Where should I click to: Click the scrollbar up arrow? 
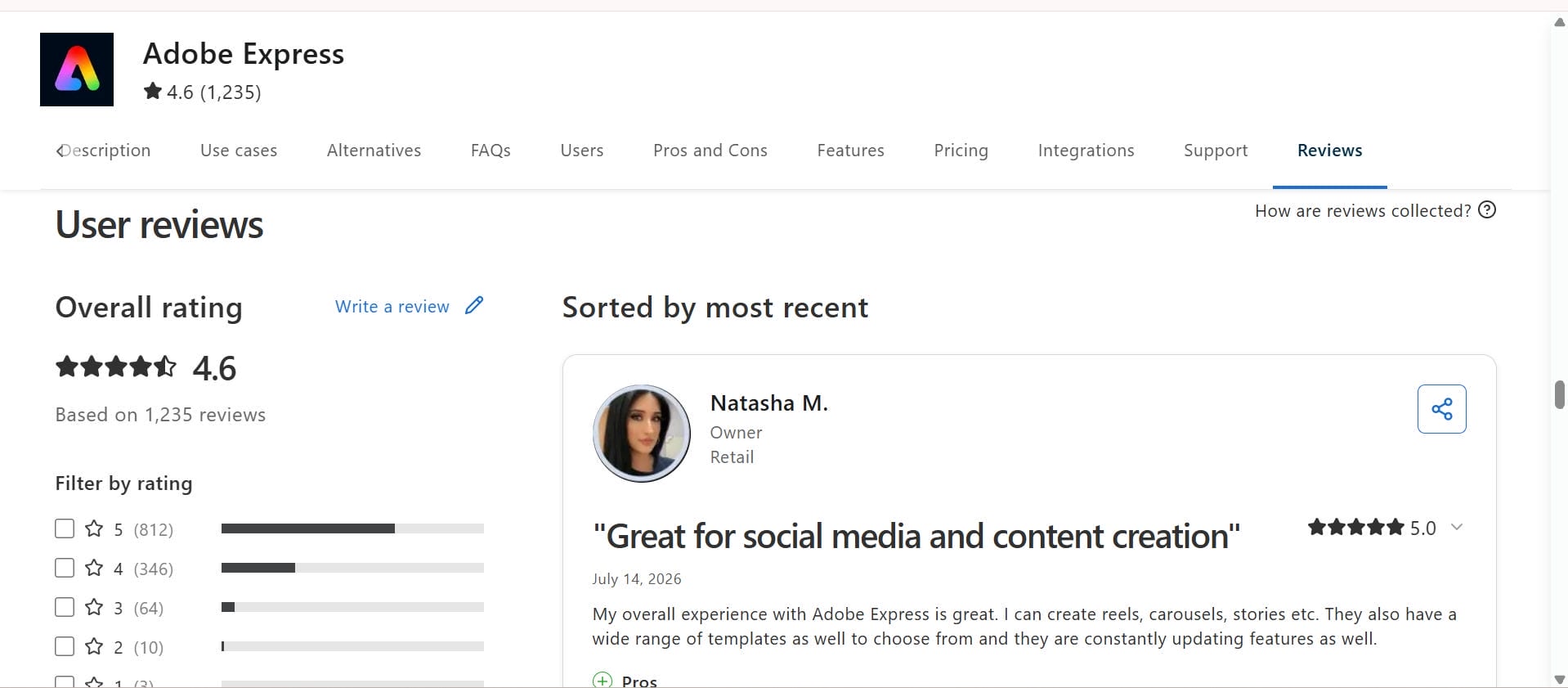tap(1559, 22)
